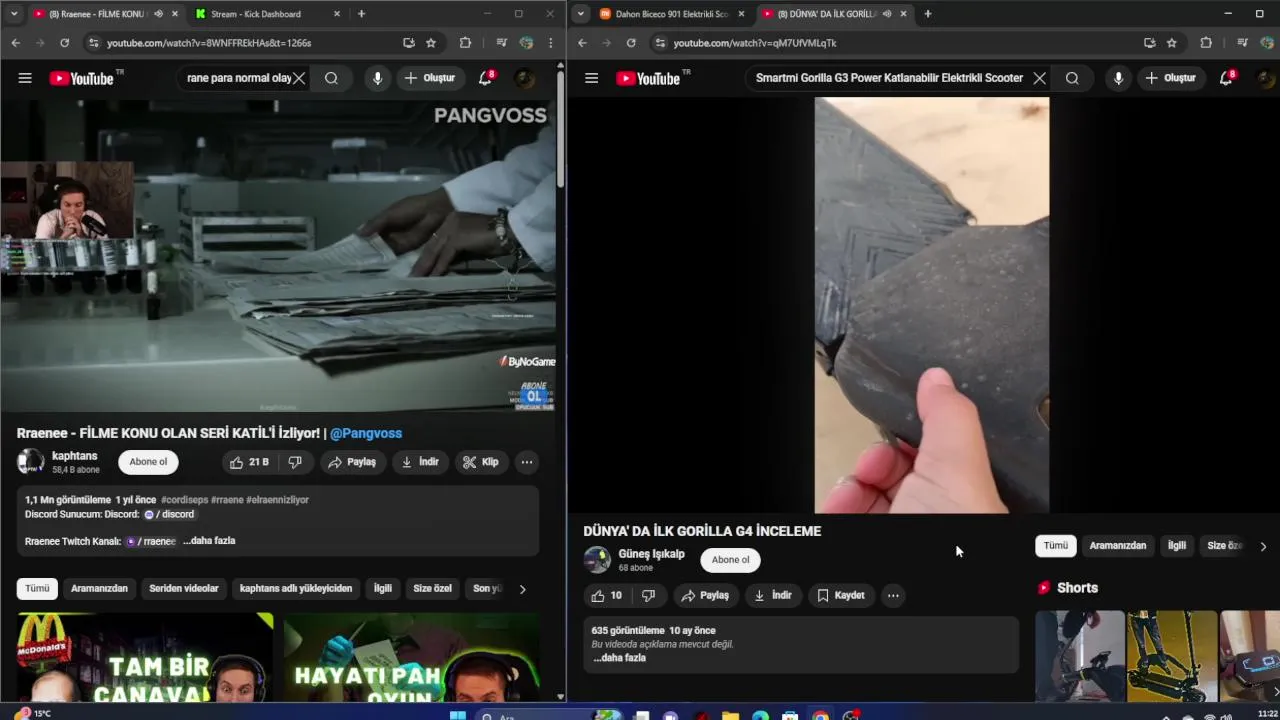Create a clip with Klip button
The image size is (1280, 720).
(x=480, y=462)
